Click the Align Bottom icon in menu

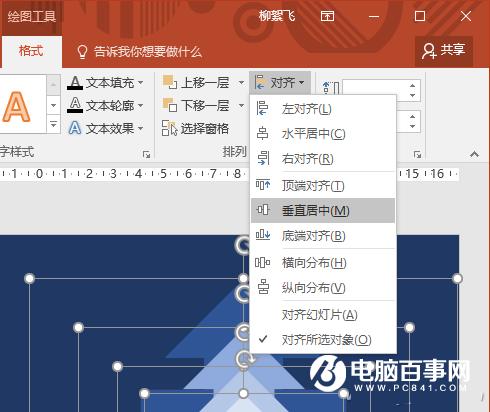263,235
